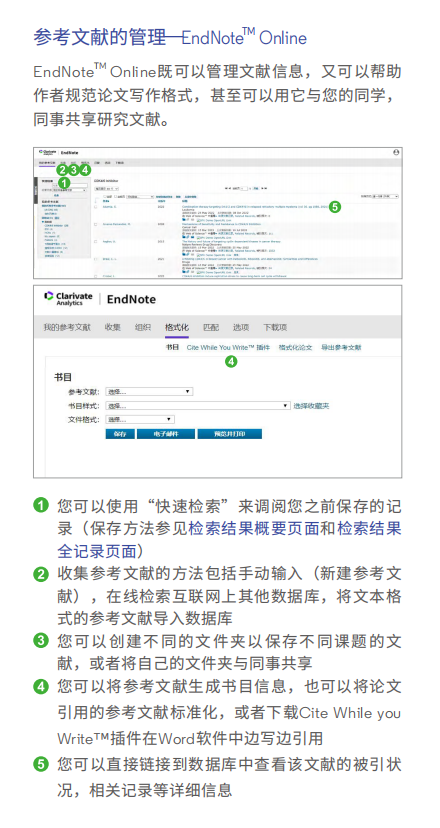The image size is (440, 828).
Task: Tick the checkbox beside the third reference
Action: (x=96, y=241)
